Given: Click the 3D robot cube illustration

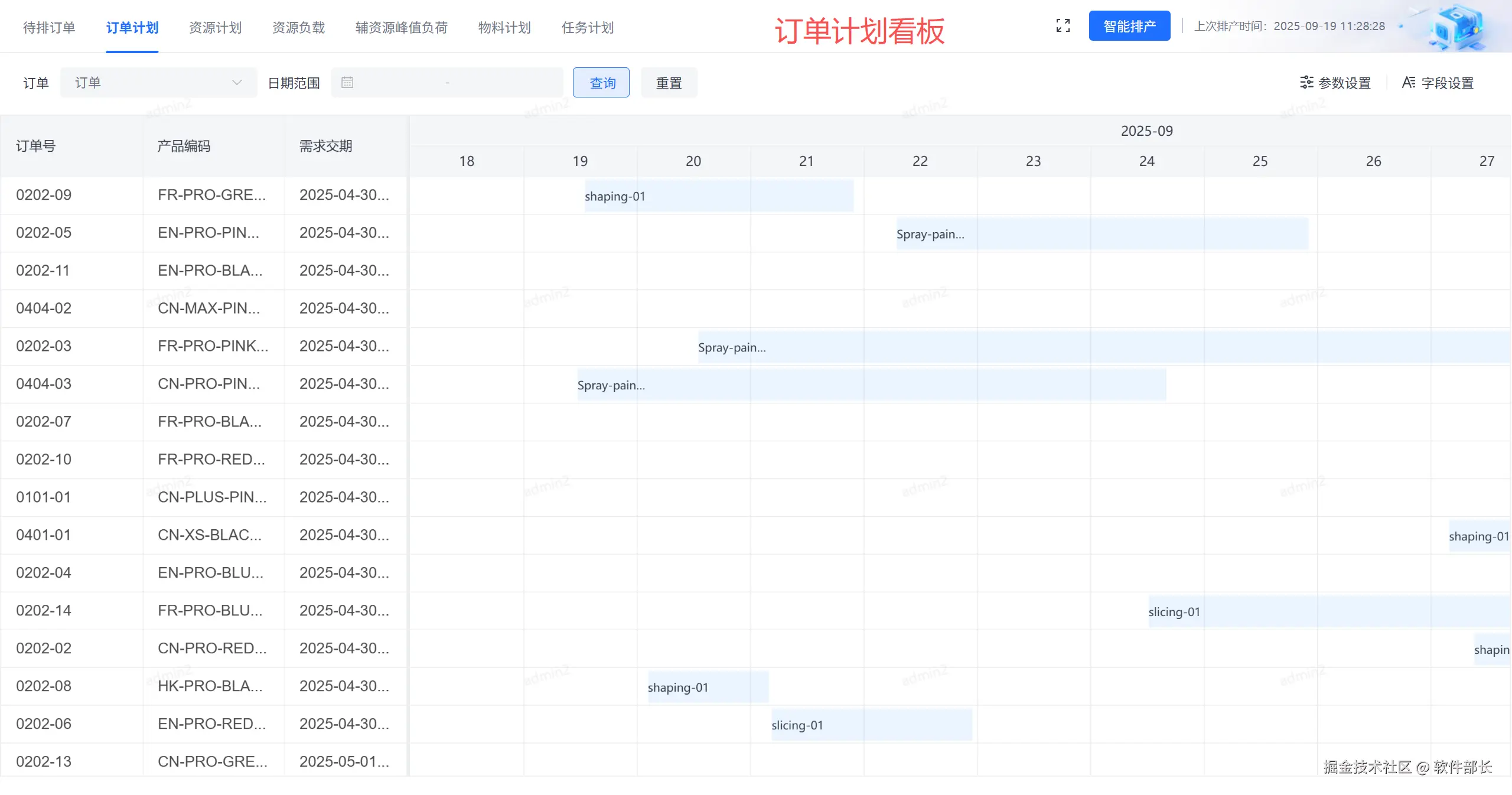Looking at the screenshot, I should (1456, 27).
